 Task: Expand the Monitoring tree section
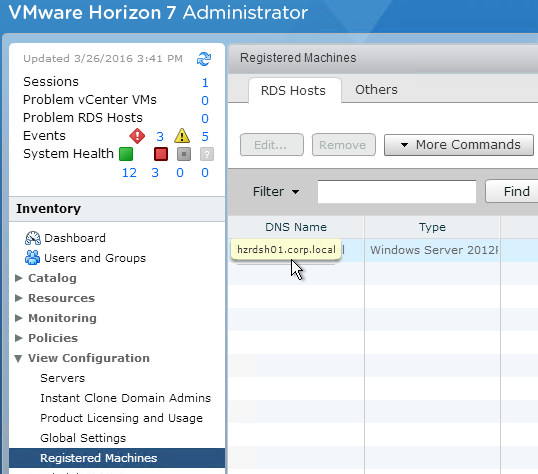tap(19, 318)
